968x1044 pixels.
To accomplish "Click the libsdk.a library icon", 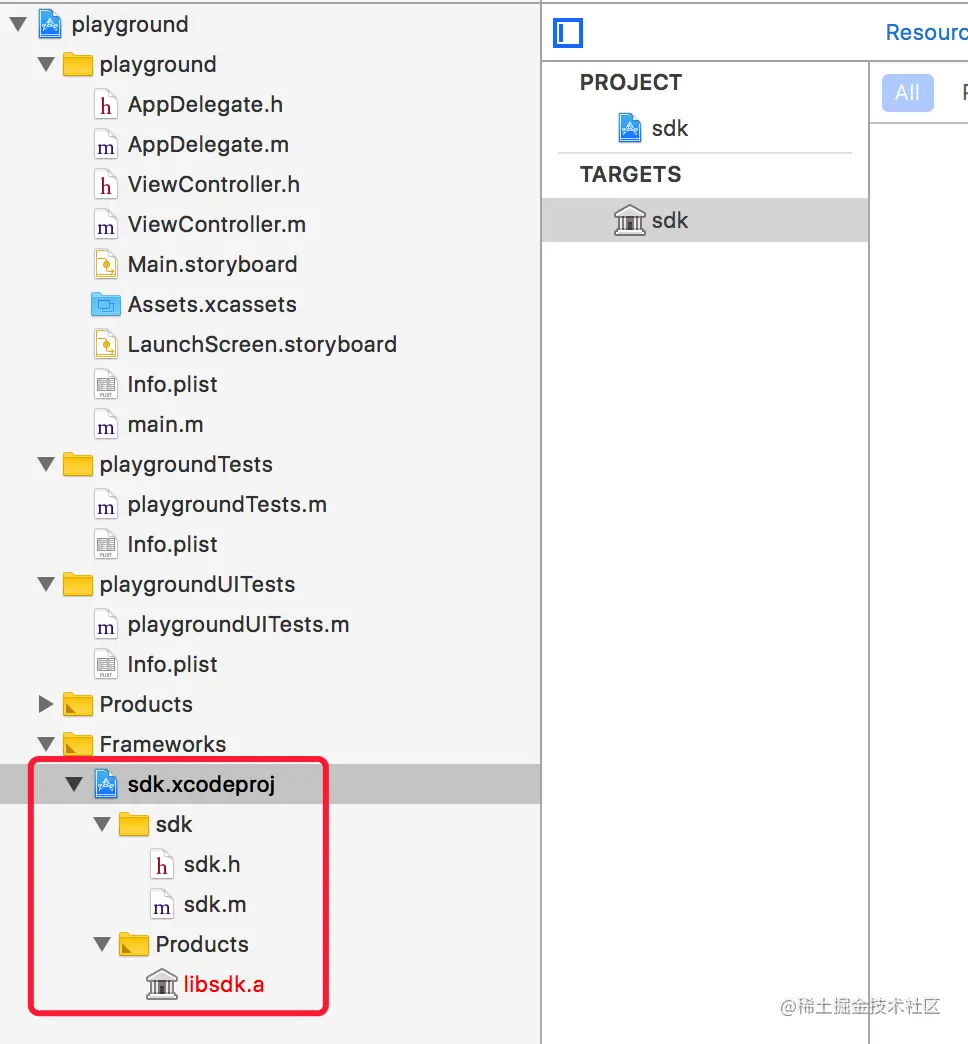I will (x=162, y=984).
